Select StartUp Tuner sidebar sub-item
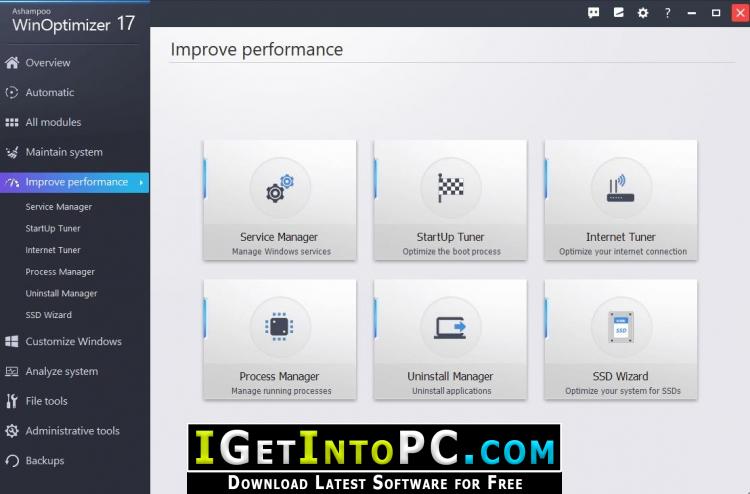This screenshot has width=750, height=494. [53, 229]
